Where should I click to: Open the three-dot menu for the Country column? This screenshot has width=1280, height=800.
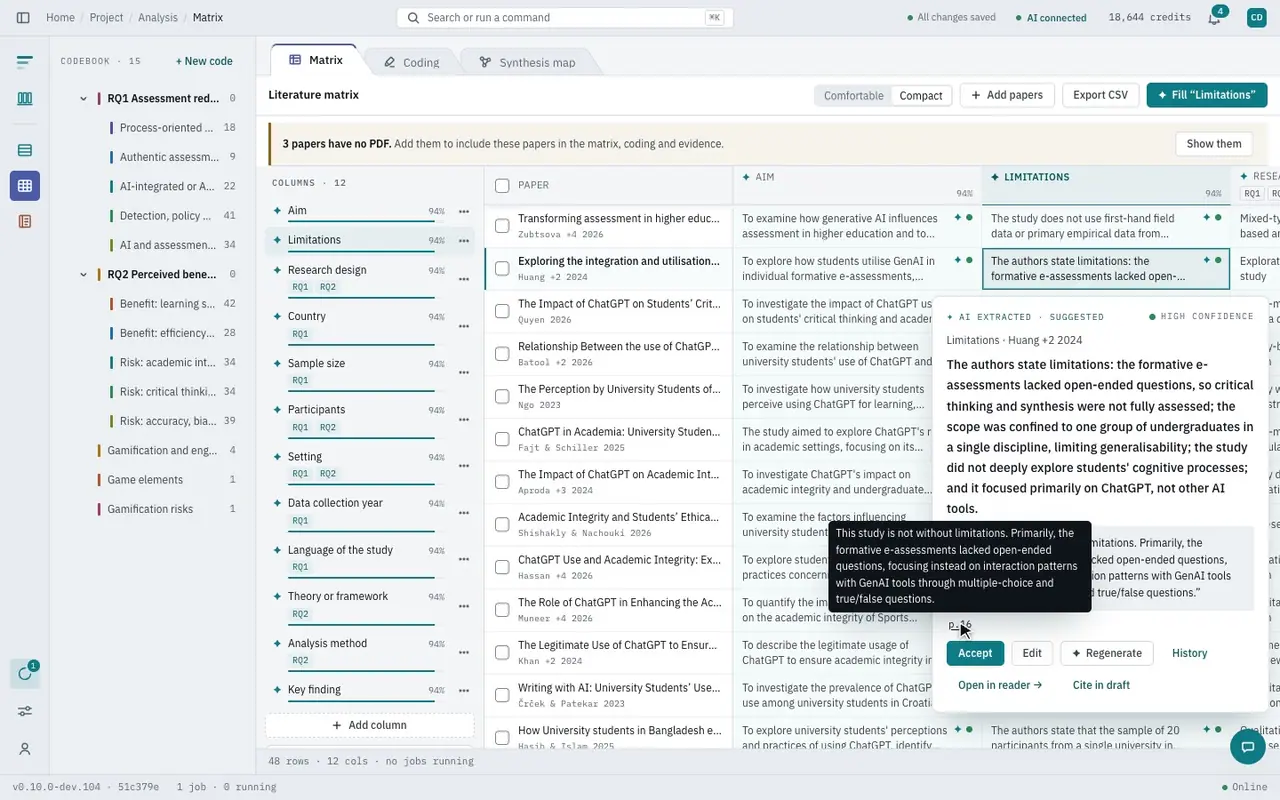pyautogui.click(x=464, y=325)
